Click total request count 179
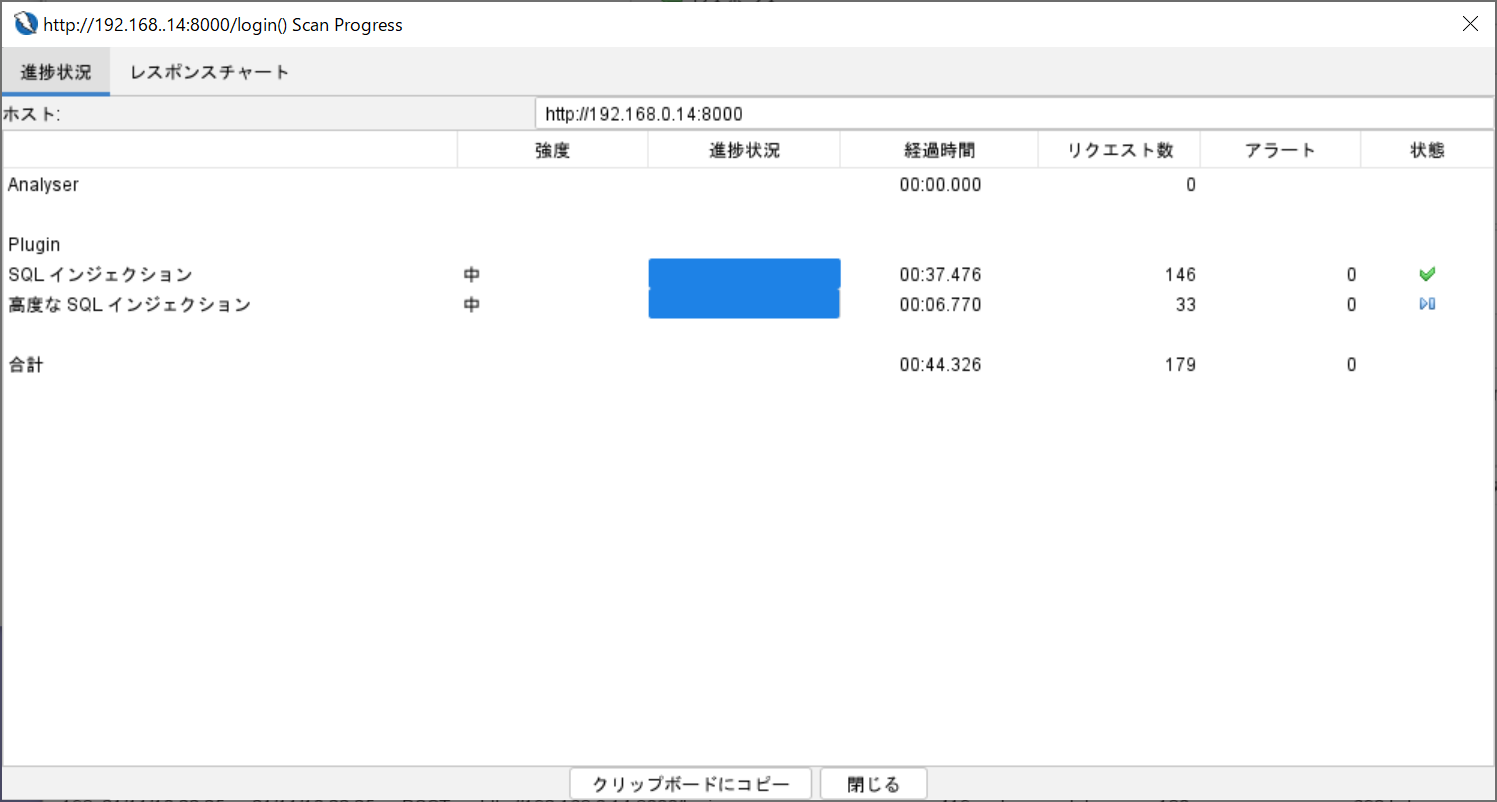 click(x=1180, y=365)
